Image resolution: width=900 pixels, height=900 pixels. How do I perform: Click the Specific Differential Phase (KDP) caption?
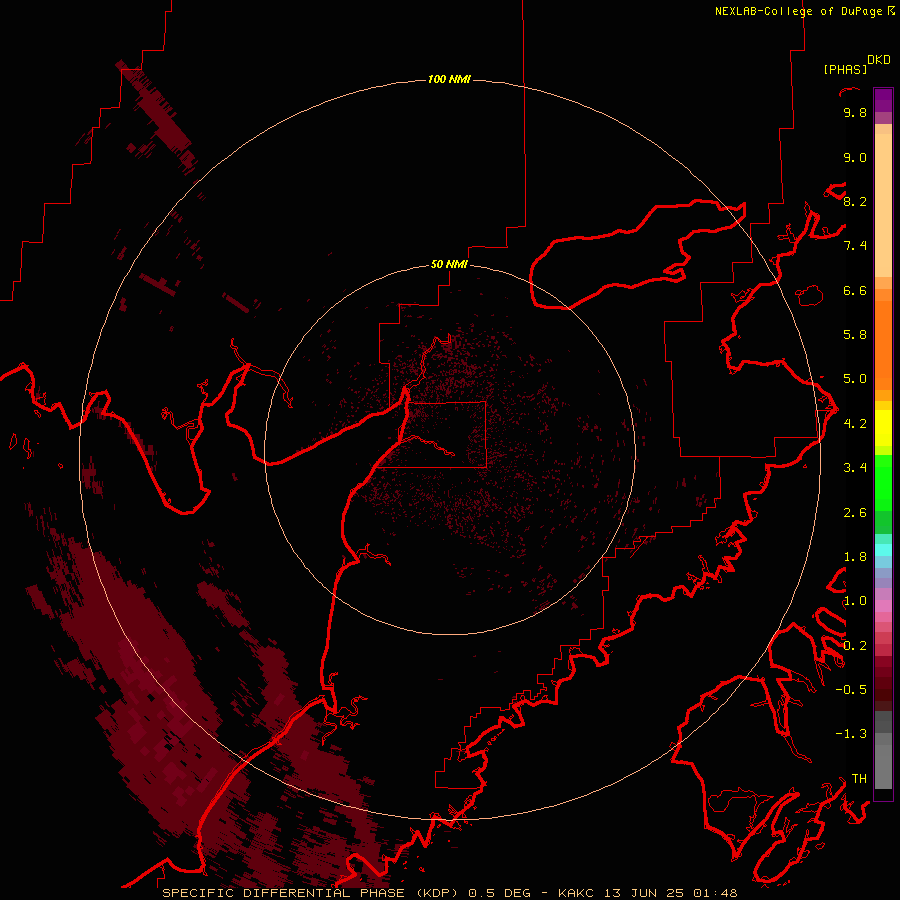(310, 893)
